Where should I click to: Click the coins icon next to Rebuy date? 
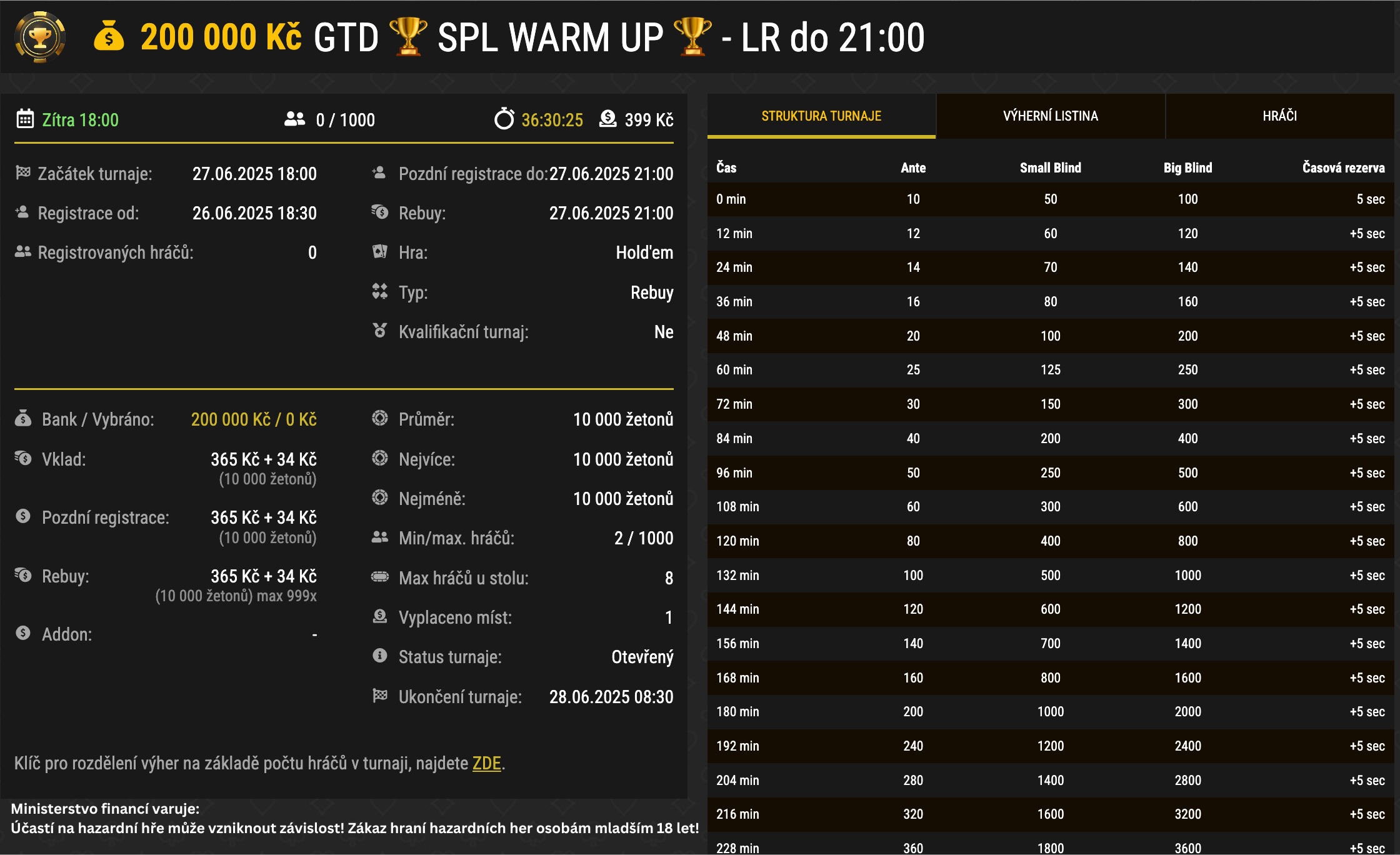[x=379, y=212]
